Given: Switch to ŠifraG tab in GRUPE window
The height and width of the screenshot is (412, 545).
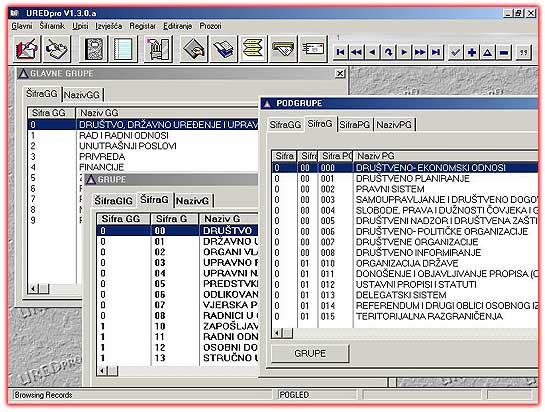Looking at the screenshot, I should point(154,200).
